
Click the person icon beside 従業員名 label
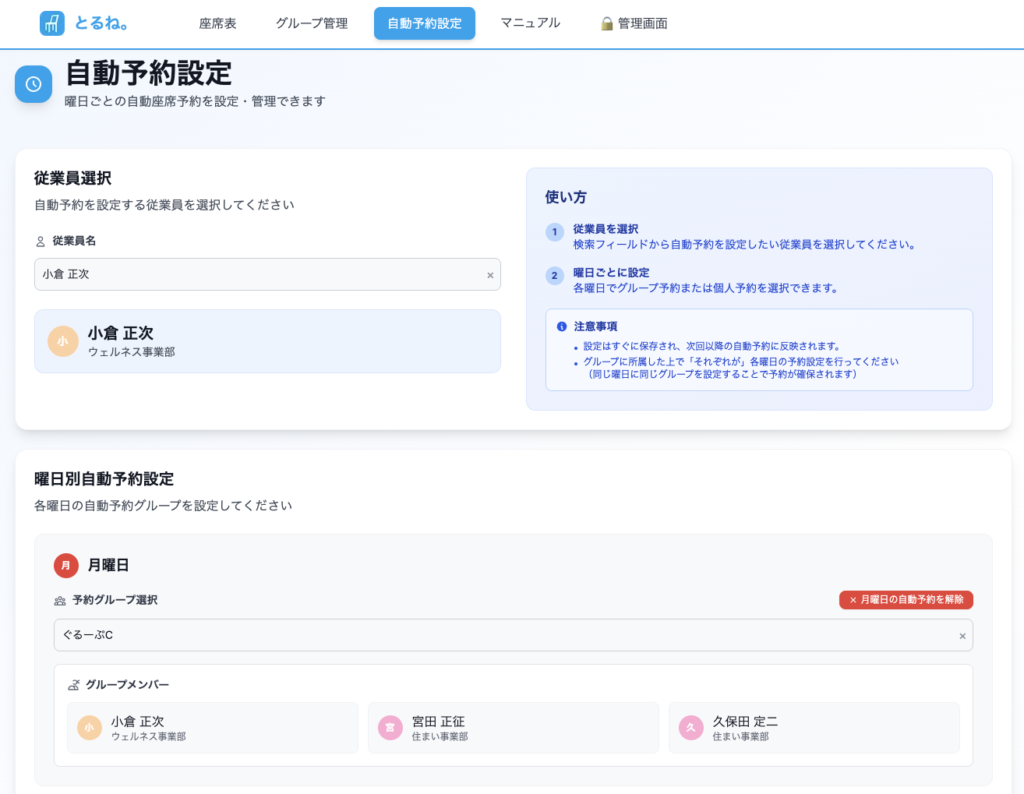(x=41, y=241)
